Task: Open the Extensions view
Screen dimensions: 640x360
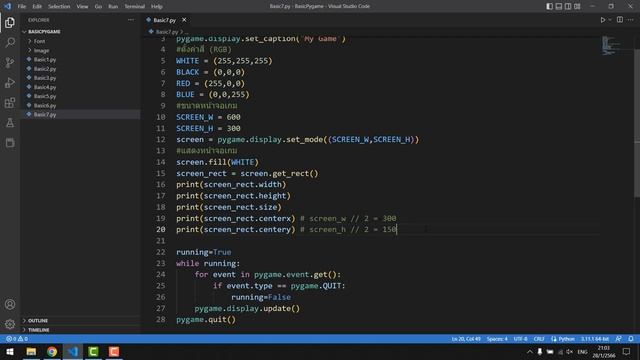Action: point(10,102)
